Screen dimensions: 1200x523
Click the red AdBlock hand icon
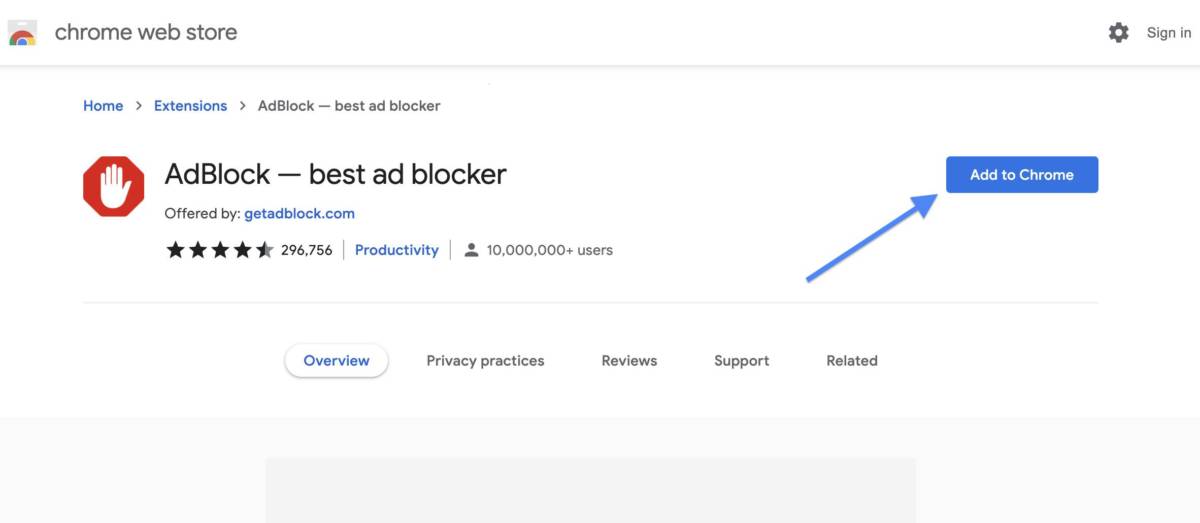(114, 186)
